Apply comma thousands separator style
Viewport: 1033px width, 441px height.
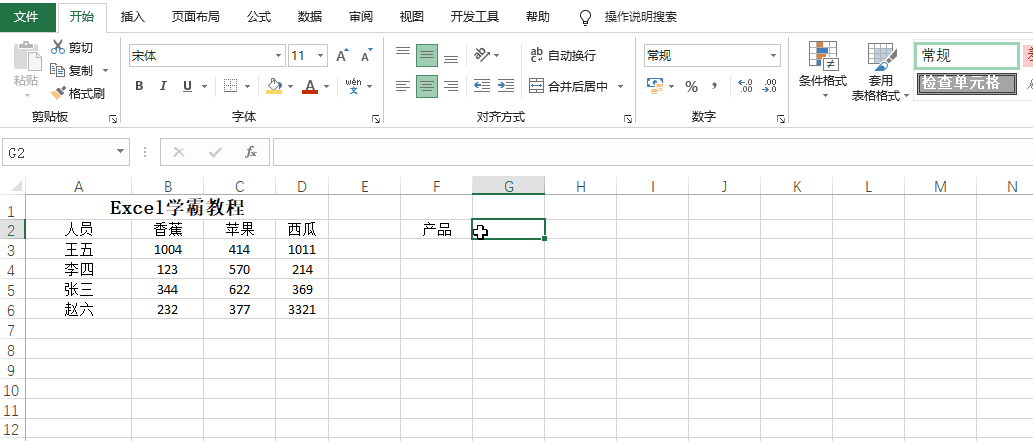(x=714, y=86)
